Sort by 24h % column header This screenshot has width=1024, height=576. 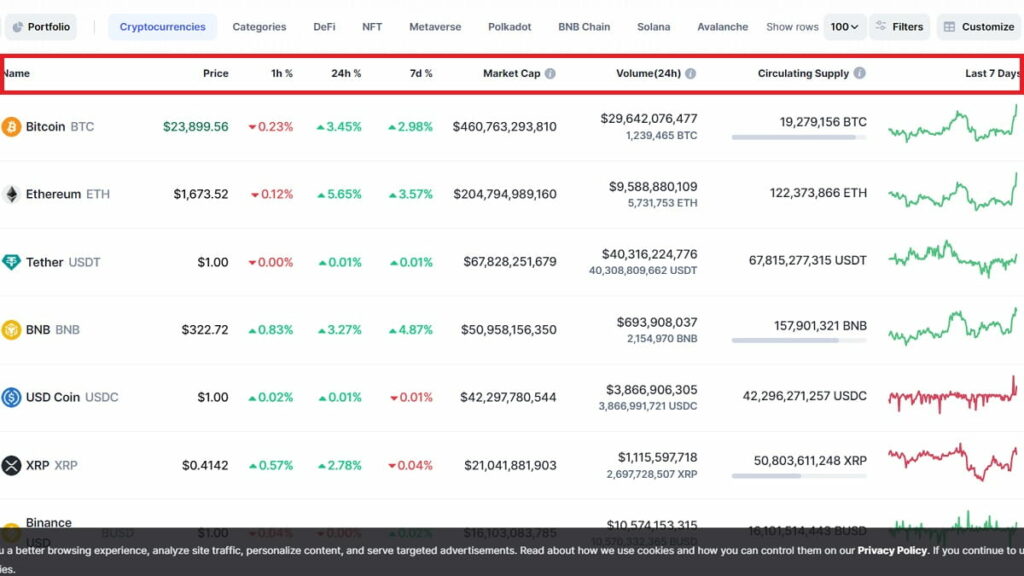tap(345, 73)
